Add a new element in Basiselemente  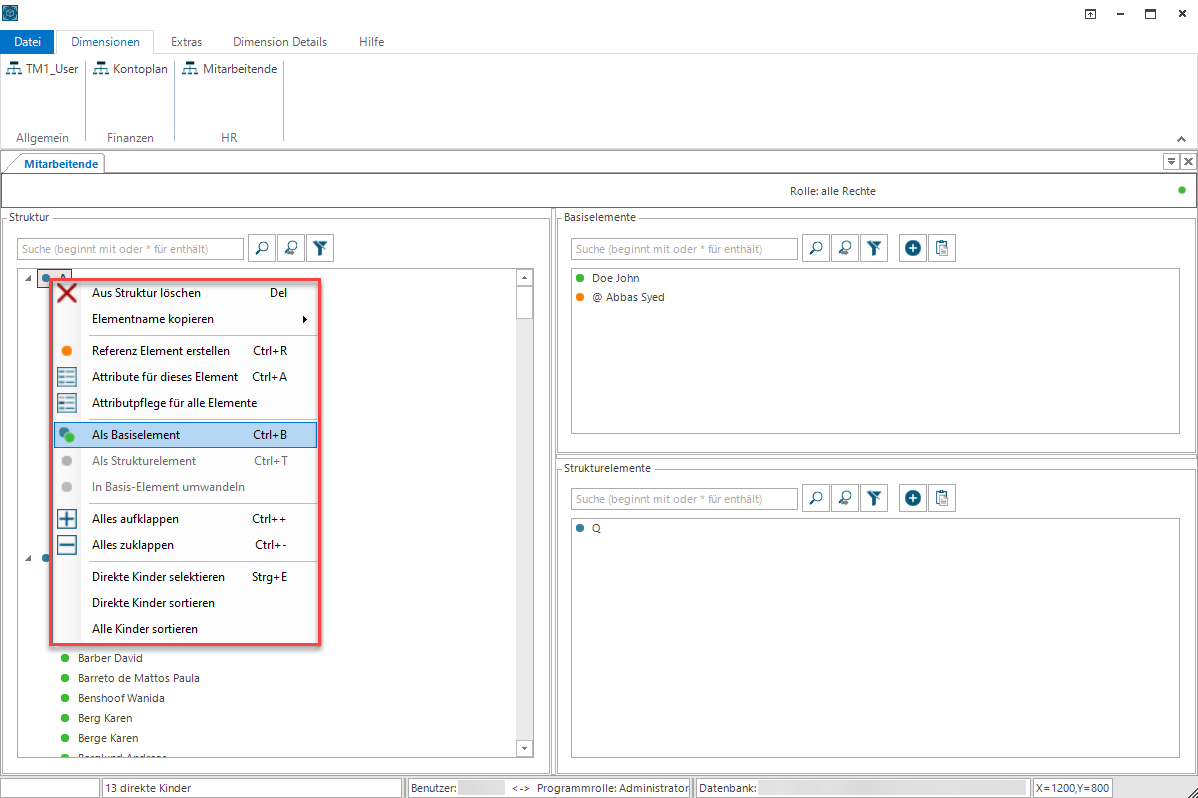pyautogui.click(x=912, y=248)
